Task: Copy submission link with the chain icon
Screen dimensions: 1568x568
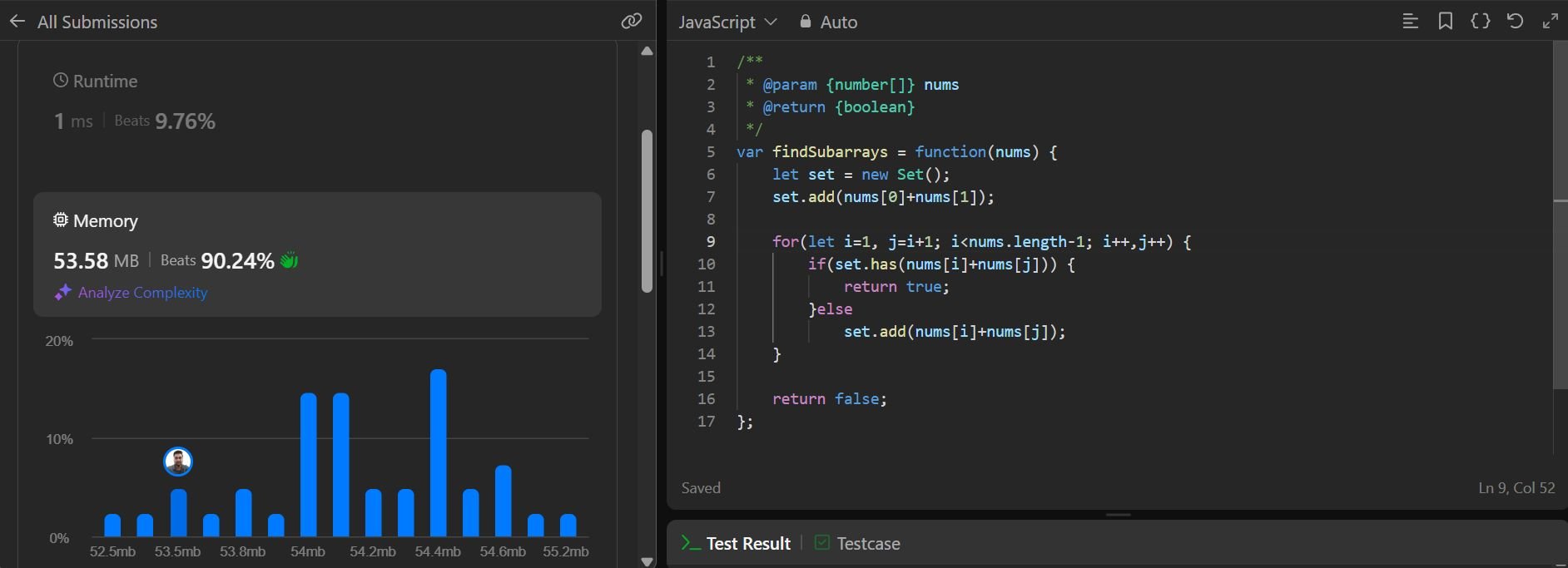Action: click(x=632, y=22)
